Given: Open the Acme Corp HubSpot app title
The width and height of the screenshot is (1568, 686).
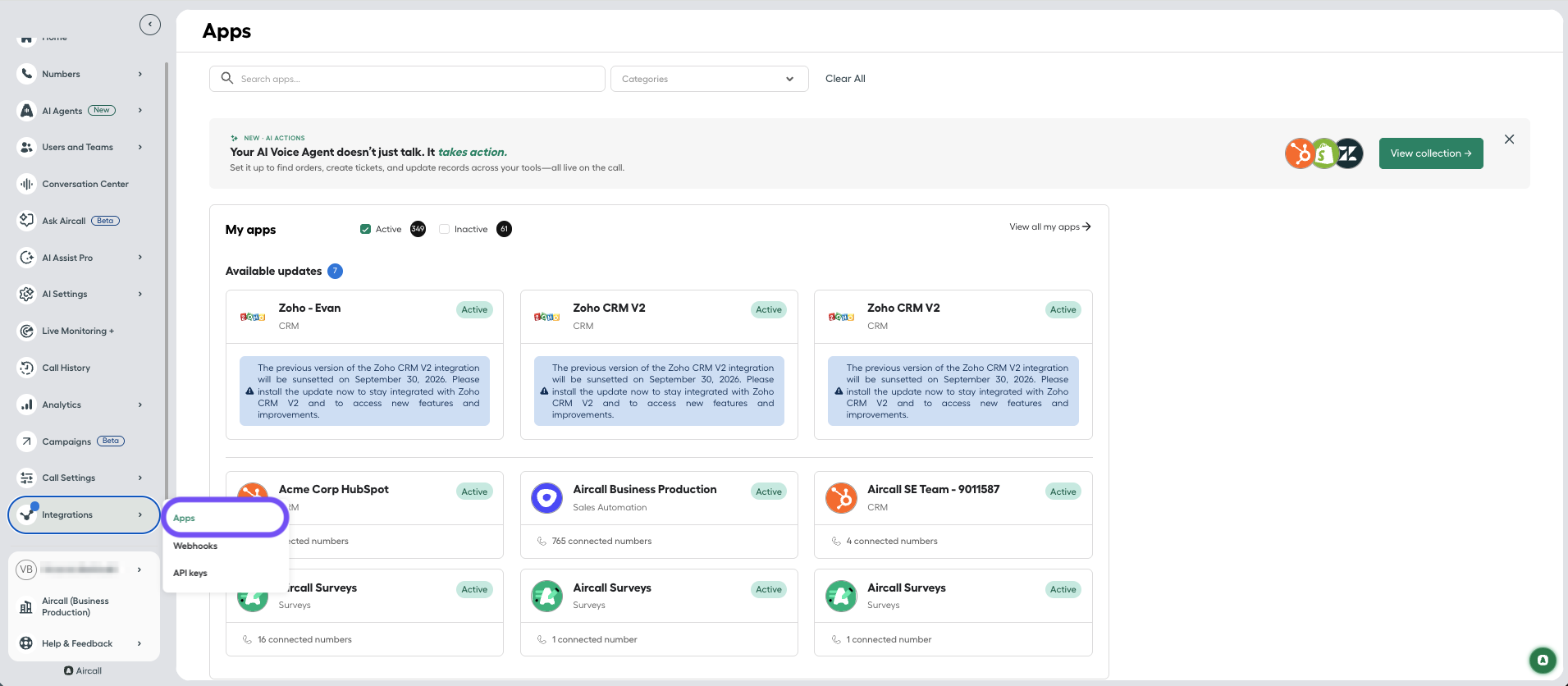Looking at the screenshot, I should pyautogui.click(x=333, y=489).
